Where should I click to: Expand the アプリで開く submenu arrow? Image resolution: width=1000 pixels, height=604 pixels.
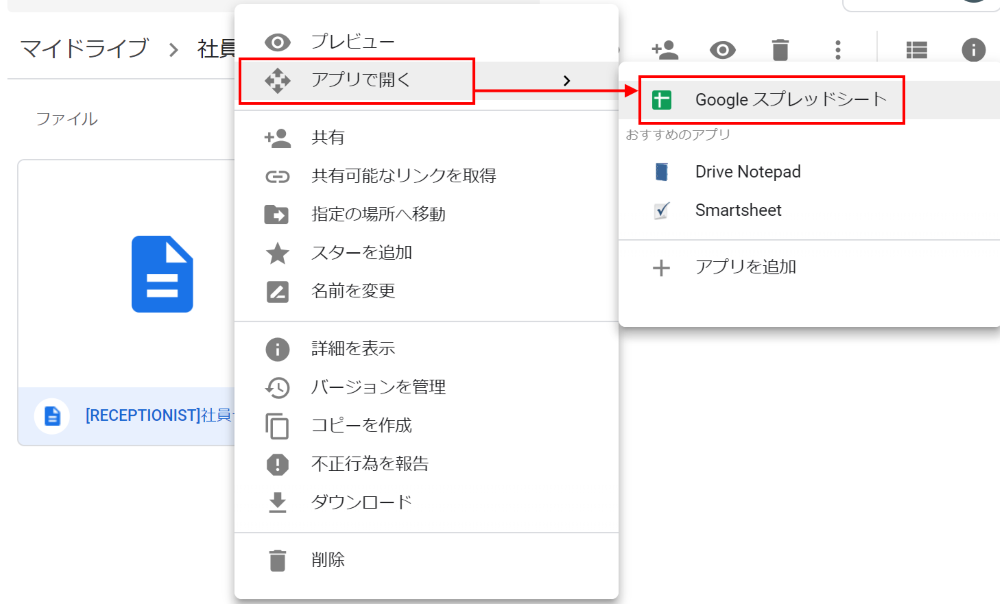click(567, 81)
